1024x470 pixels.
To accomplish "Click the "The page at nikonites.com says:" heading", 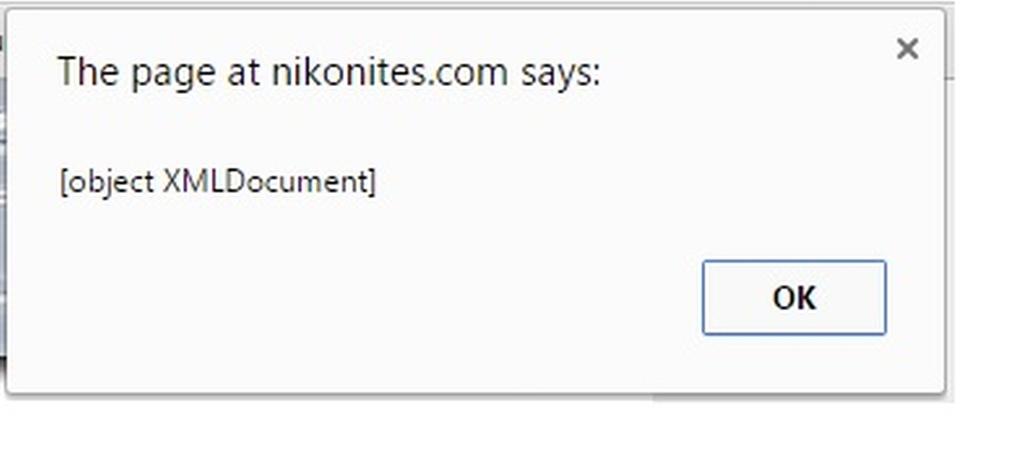I will point(328,73).
